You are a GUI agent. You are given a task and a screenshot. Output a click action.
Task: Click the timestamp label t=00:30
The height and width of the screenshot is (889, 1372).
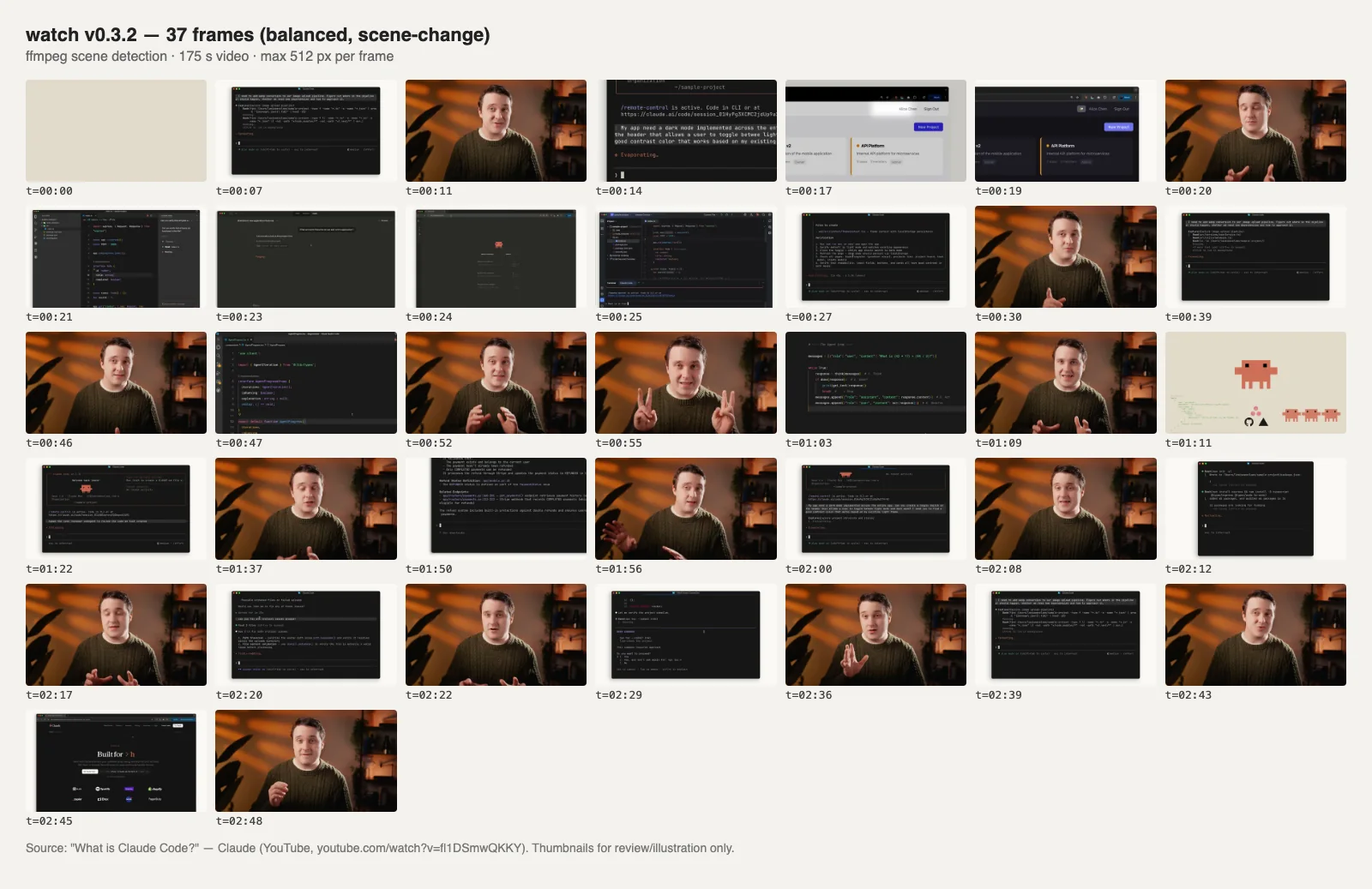point(999,317)
